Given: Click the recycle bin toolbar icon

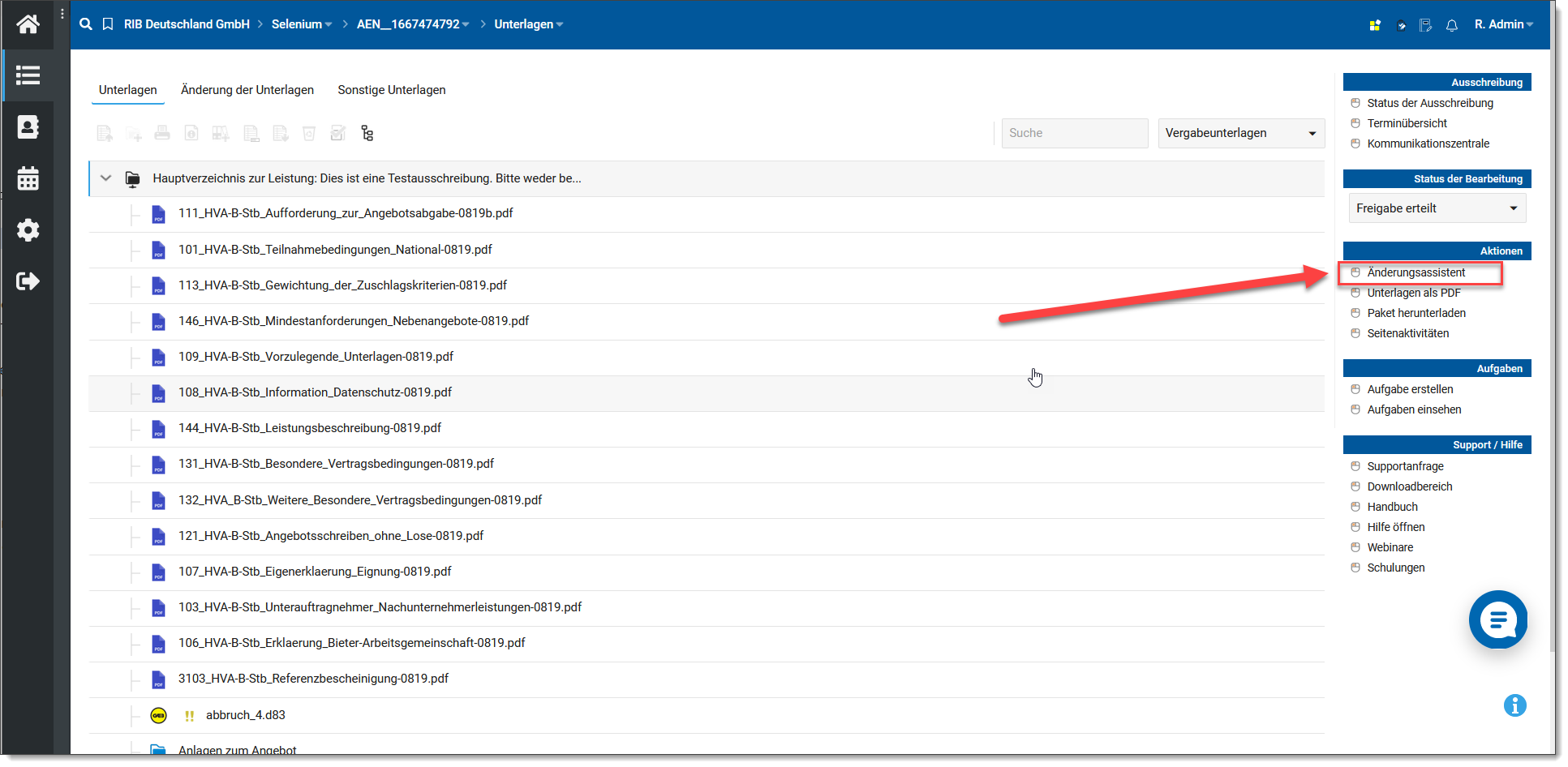Looking at the screenshot, I should [x=309, y=133].
